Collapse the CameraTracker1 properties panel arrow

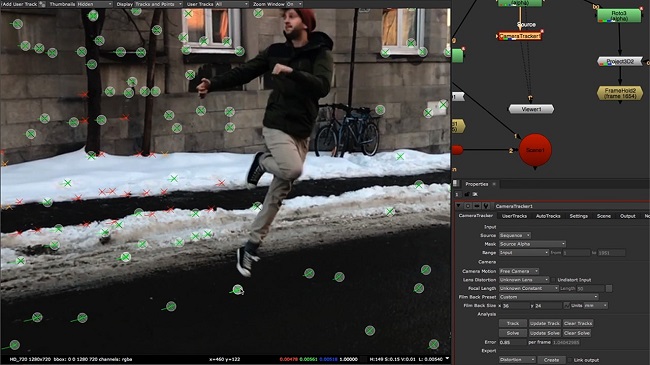pyautogui.click(x=458, y=206)
